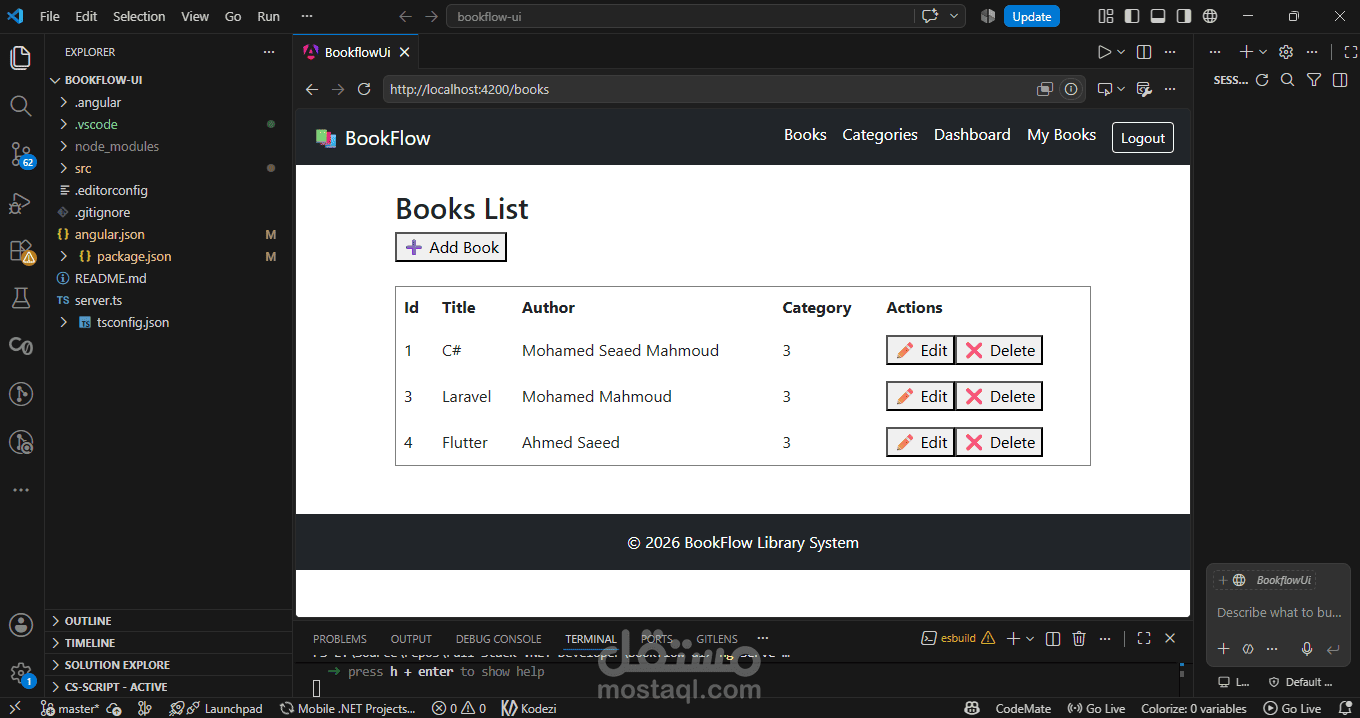
Task: Open the My Books nav link
Action: tap(1061, 135)
